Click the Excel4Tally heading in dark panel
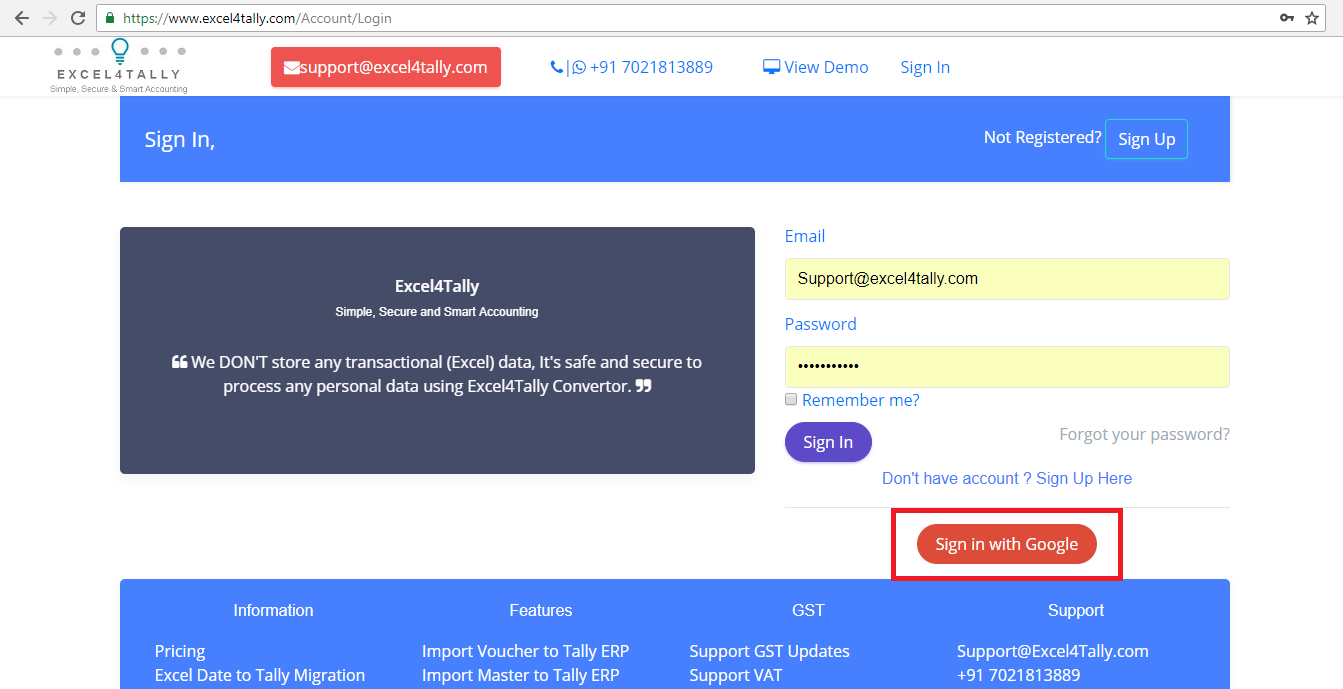 coord(437,286)
